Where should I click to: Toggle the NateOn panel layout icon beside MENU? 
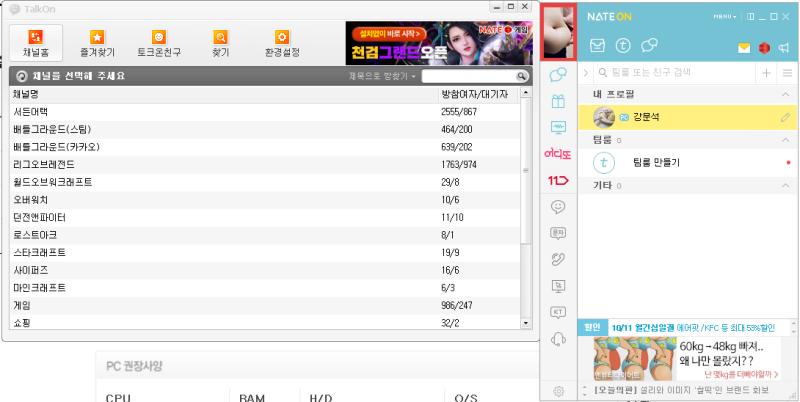[x=750, y=17]
